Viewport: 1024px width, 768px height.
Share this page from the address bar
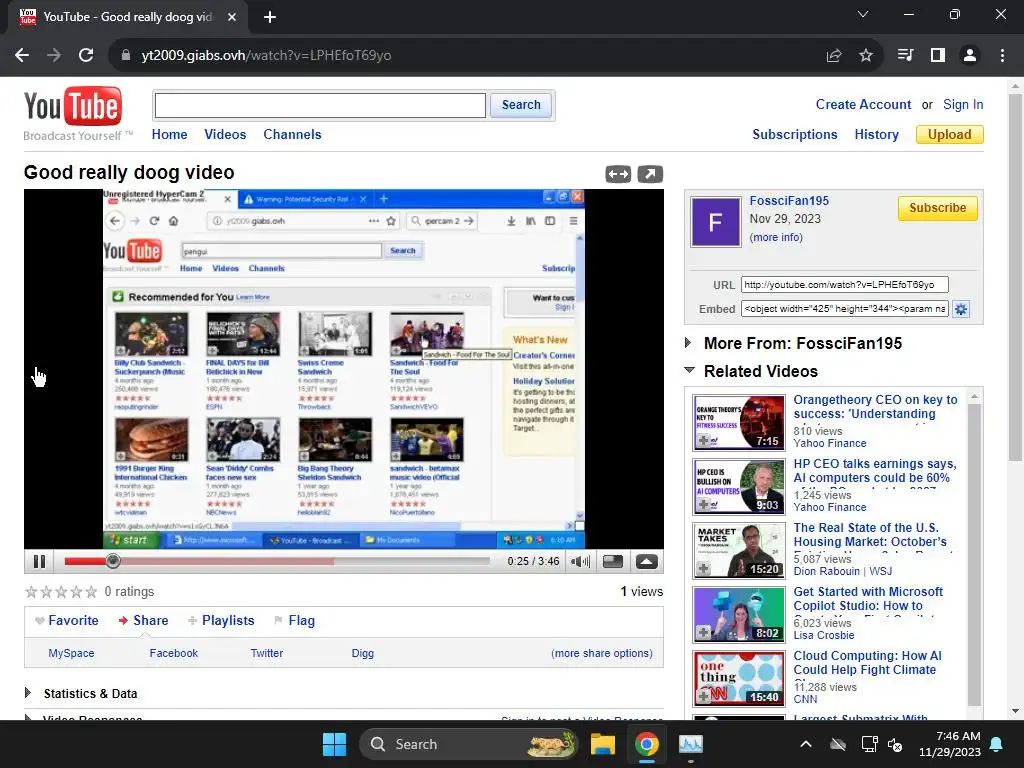[834, 56]
